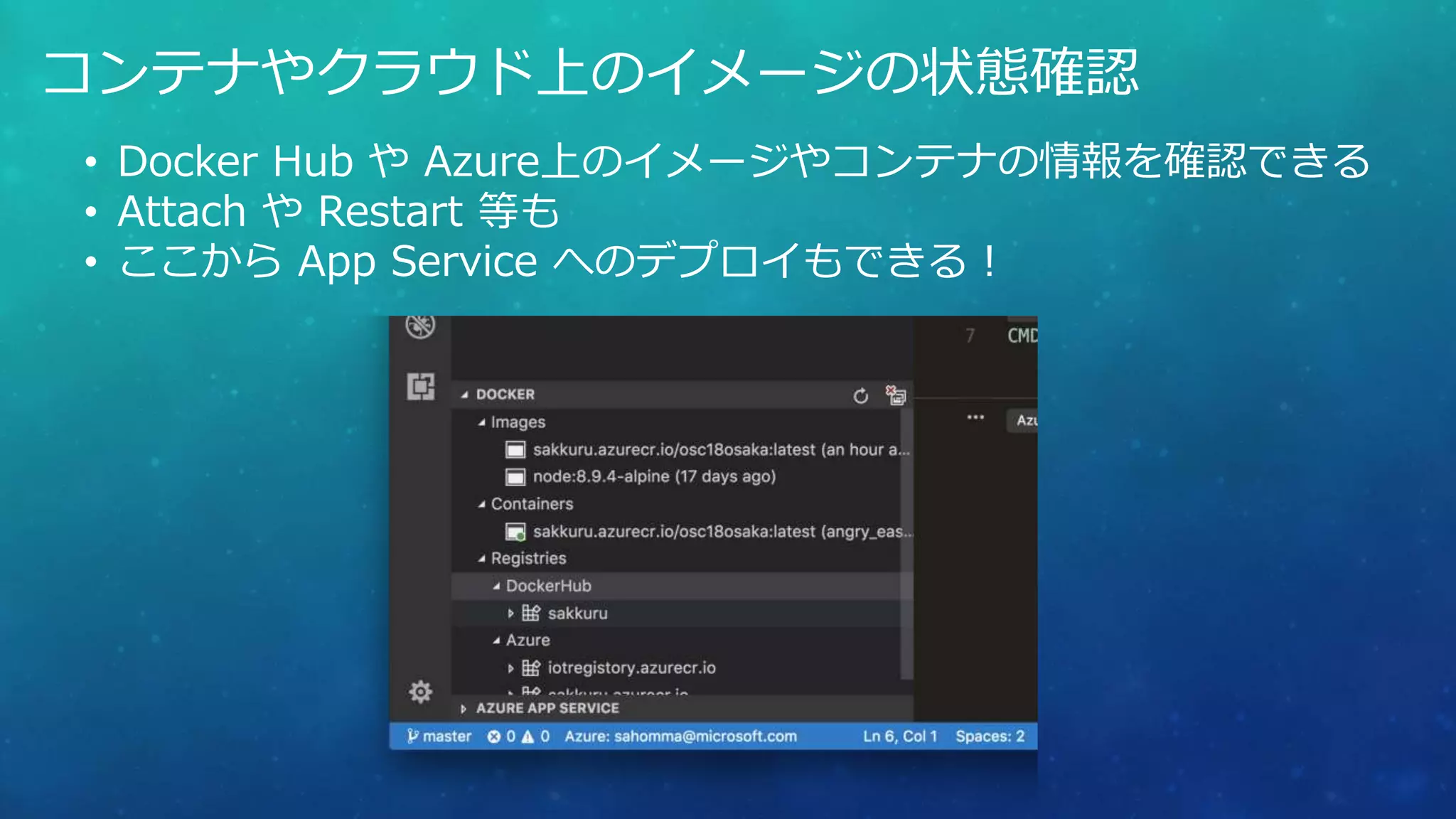This screenshot has height=819, width=1456.
Task: Open the Manage gear icon
Action: (420, 691)
